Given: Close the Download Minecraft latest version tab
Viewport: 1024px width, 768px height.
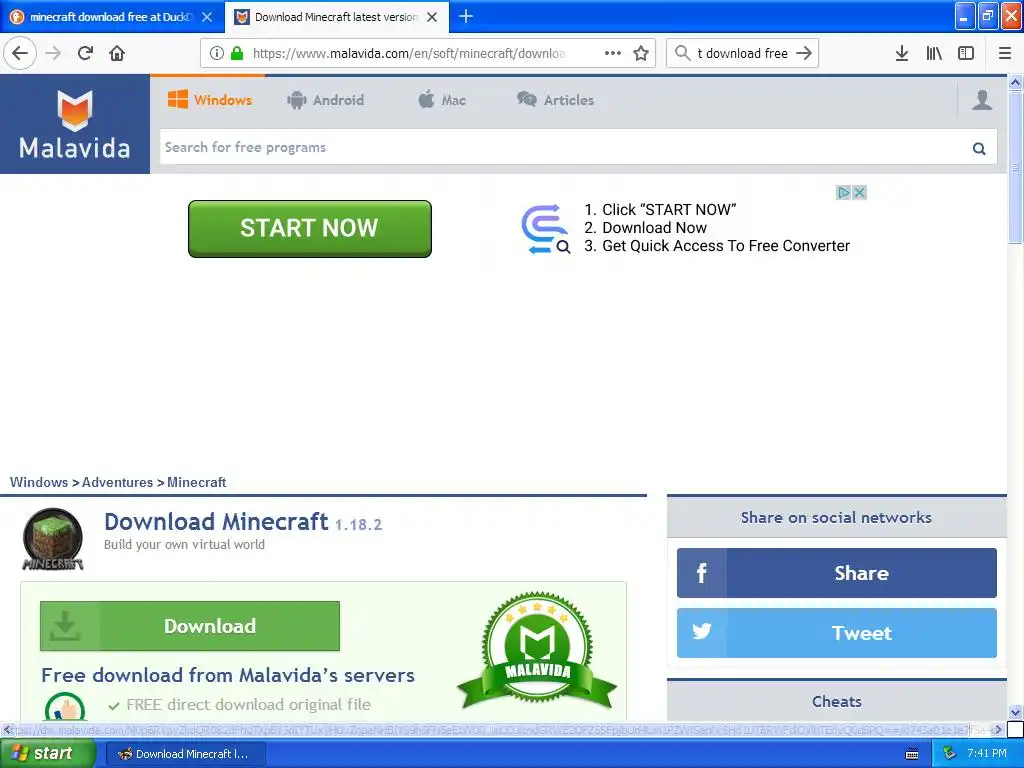Looking at the screenshot, I should click(x=432, y=17).
